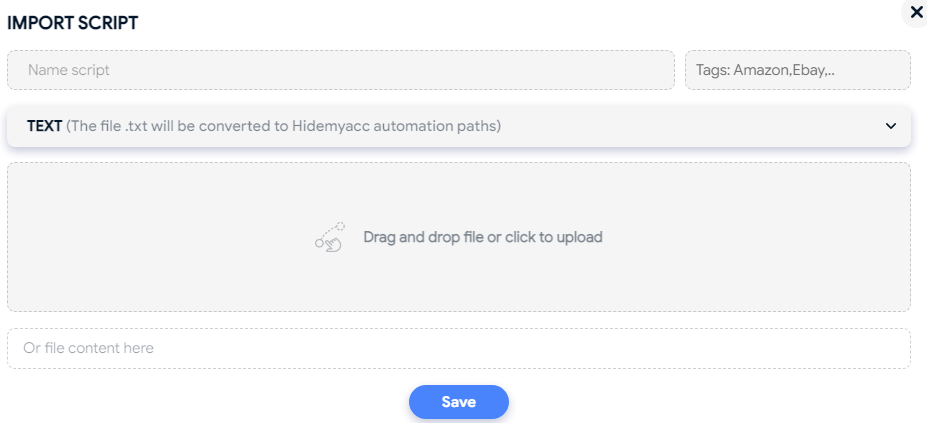Choose the pointing hand upload graphic
Image resolution: width=927 pixels, height=423 pixels.
[x=330, y=237]
